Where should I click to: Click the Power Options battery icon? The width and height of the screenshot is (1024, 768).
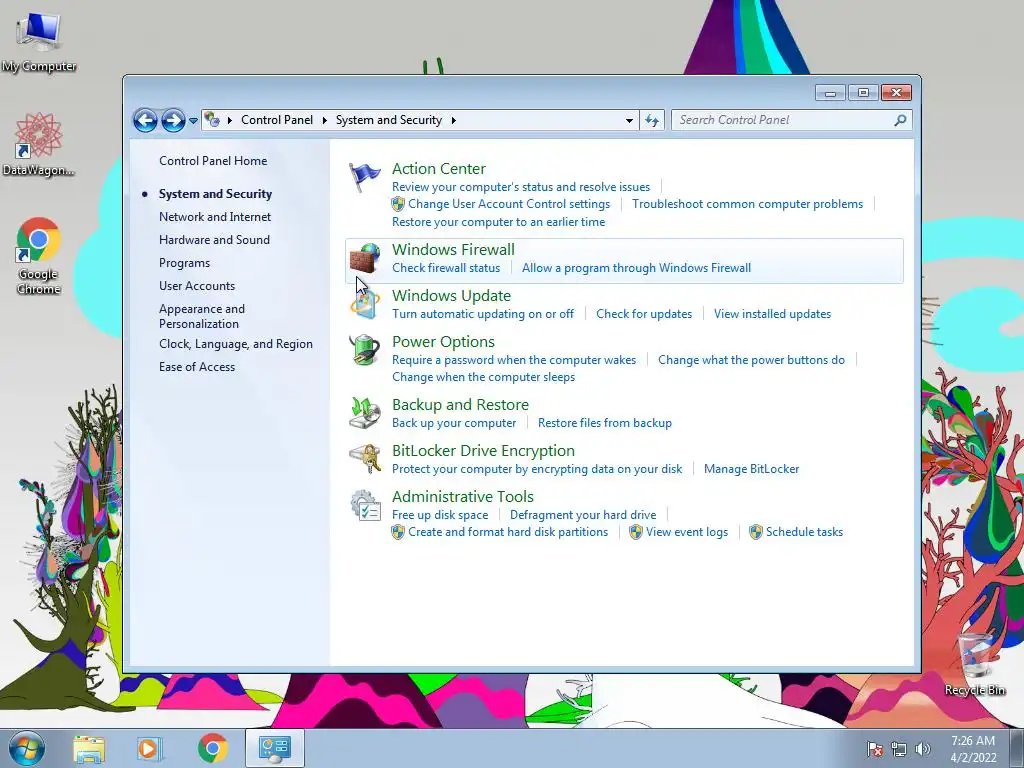point(364,350)
